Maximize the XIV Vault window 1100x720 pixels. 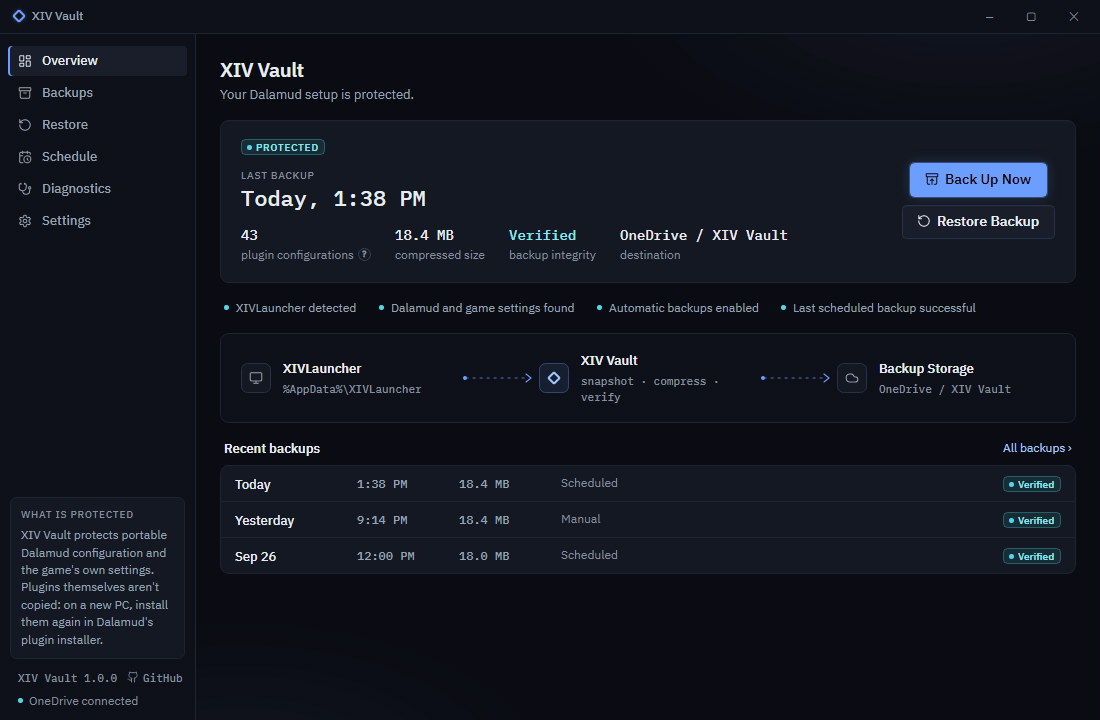pos(1031,16)
